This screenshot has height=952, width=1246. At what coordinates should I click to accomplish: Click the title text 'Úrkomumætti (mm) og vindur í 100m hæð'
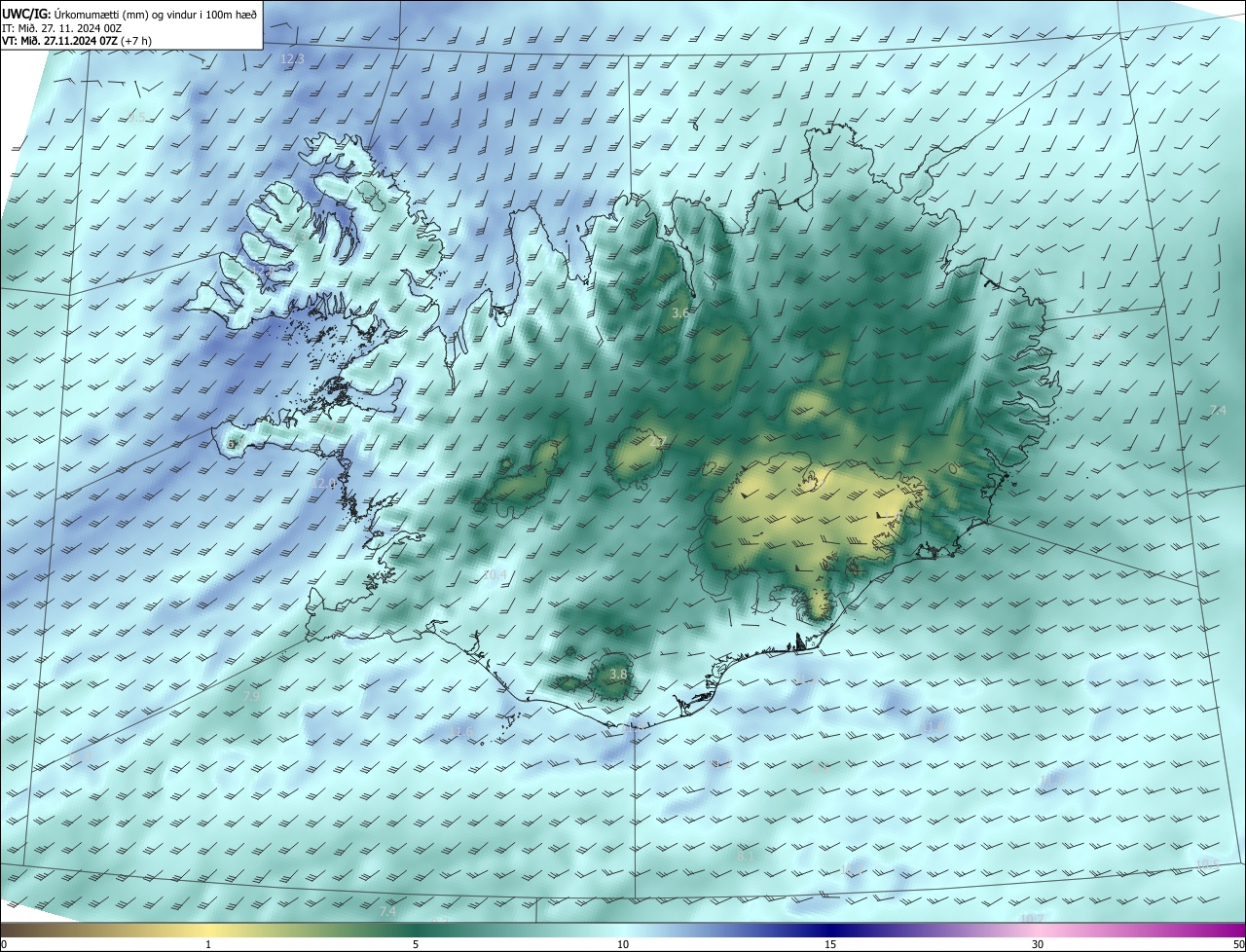point(156,14)
